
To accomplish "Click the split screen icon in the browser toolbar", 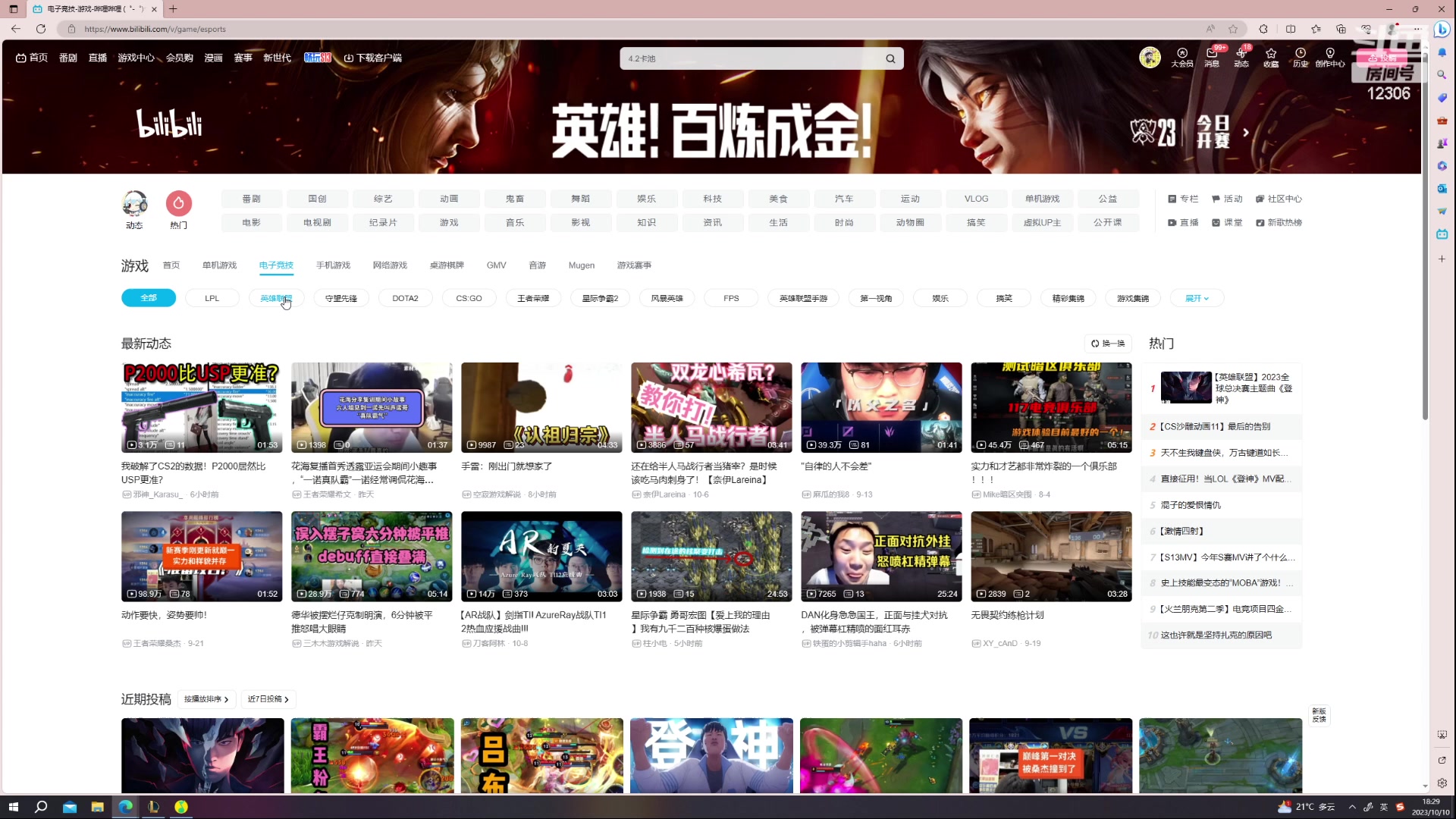I will (x=1291, y=29).
